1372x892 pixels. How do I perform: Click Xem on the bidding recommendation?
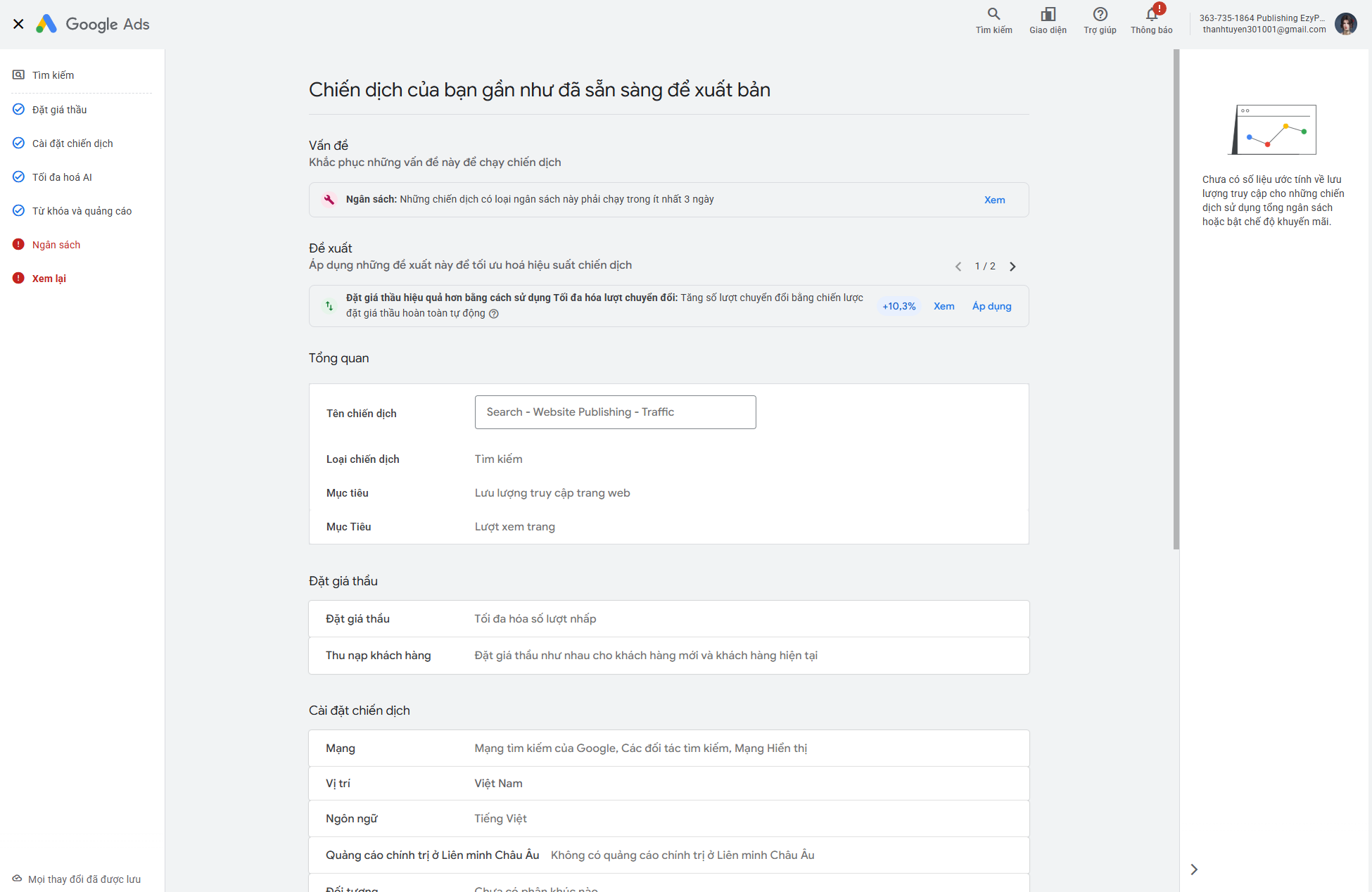[x=944, y=306]
